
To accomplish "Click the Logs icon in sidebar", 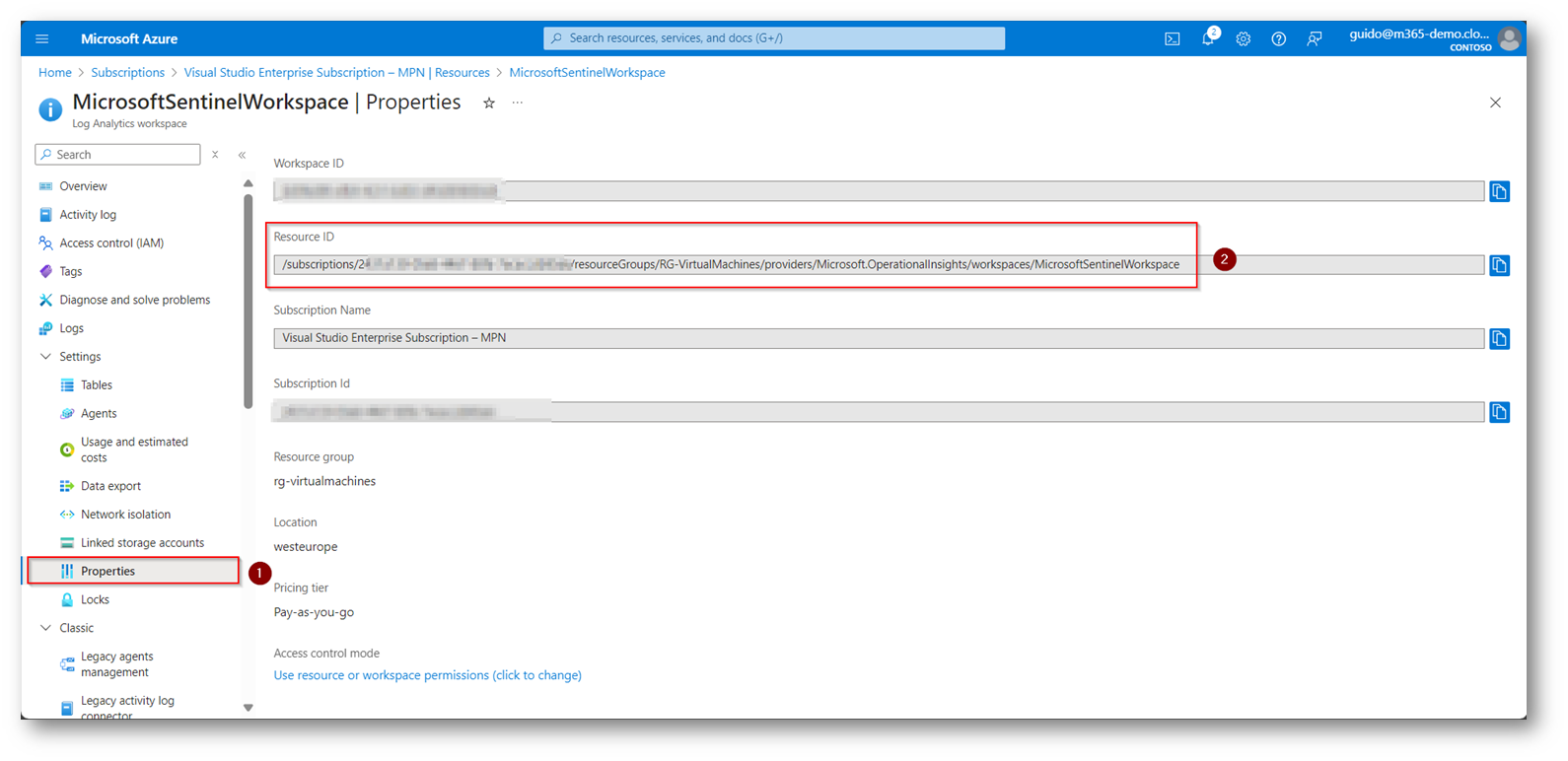I will 45,328.
